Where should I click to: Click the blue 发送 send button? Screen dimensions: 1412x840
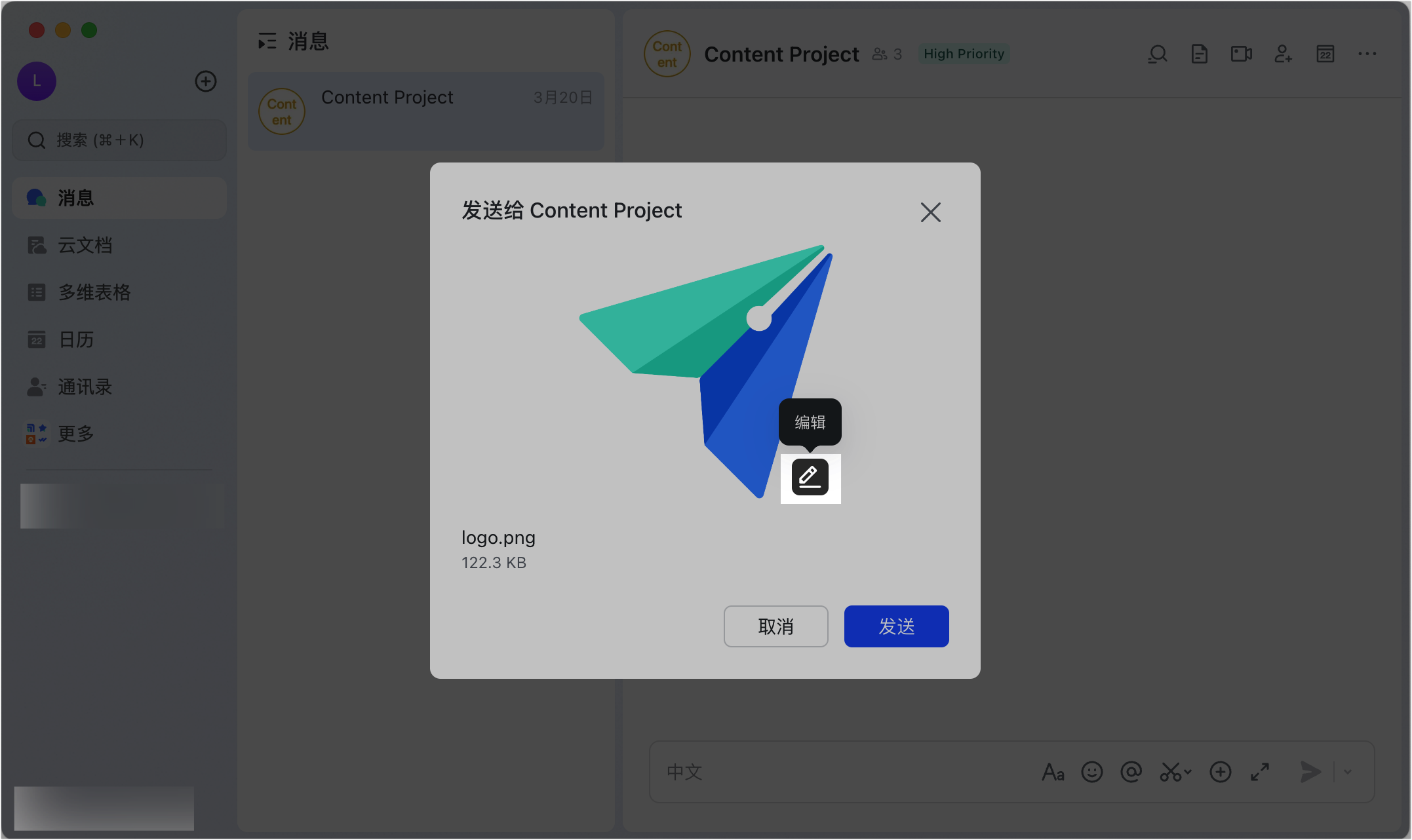896,626
